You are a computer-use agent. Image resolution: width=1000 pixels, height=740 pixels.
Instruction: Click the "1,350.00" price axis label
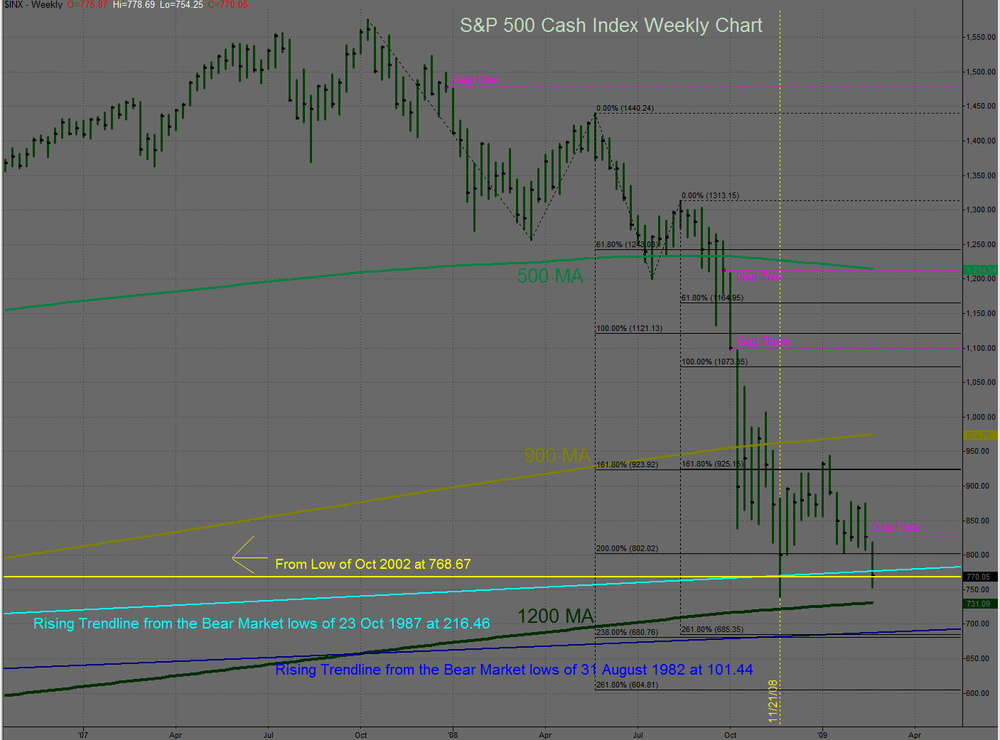[x=981, y=175]
